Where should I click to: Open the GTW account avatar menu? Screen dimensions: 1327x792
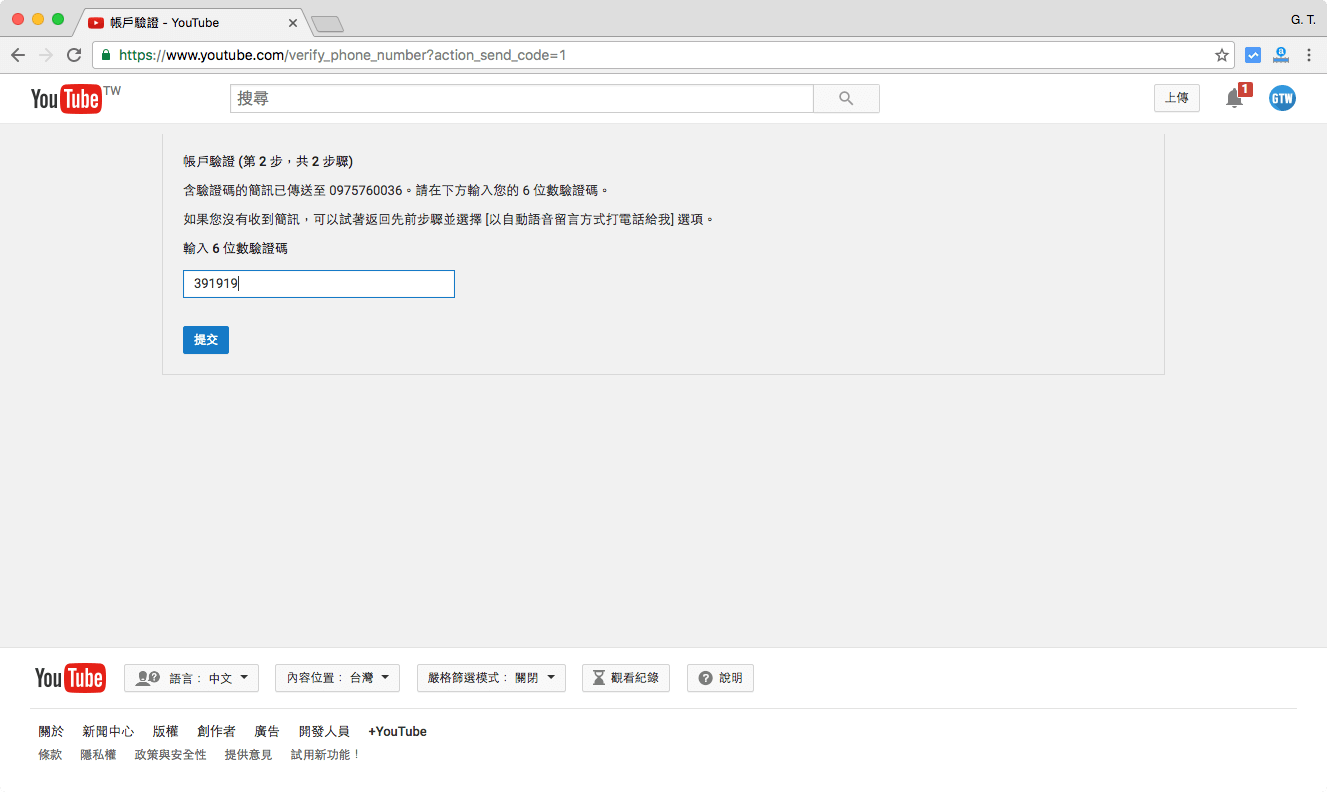coord(1281,98)
